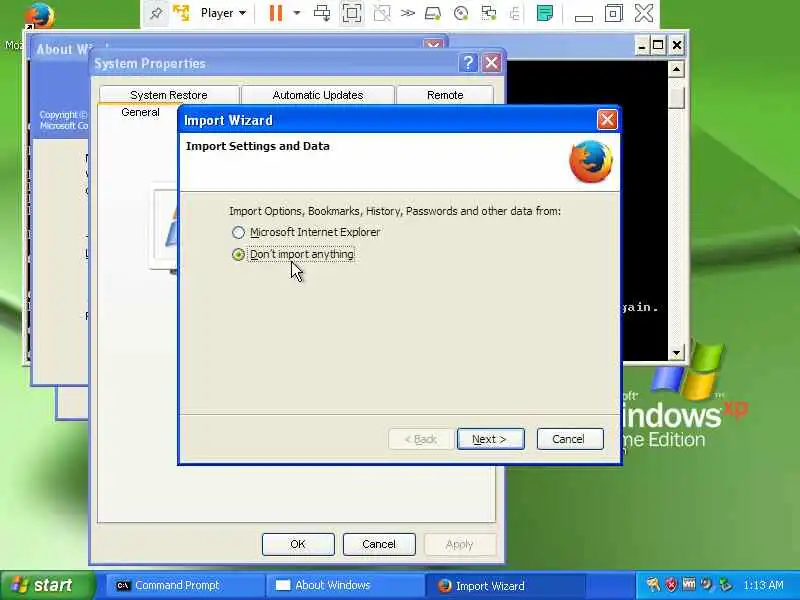The width and height of the screenshot is (800, 600).
Task: Switch to Command Prompt in the taskbar
Action: [x=185, y=586]
